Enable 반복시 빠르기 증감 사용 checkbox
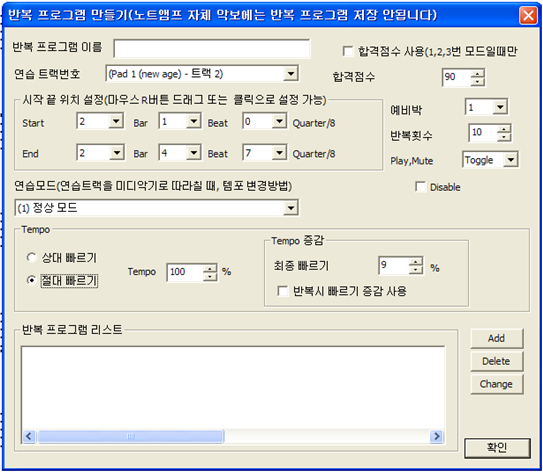 (x=283, y=291)
